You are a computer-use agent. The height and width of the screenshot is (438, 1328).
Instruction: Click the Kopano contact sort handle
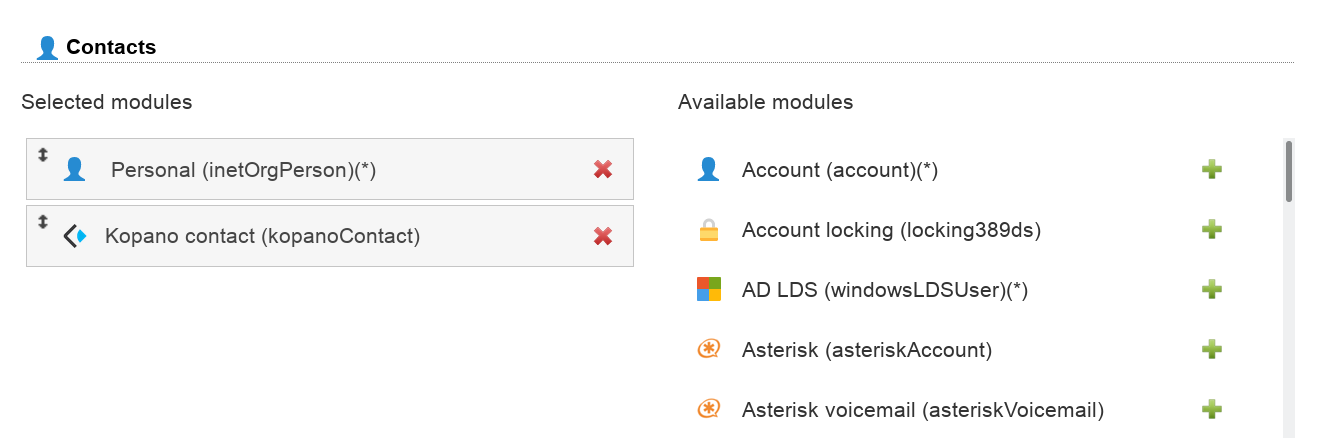(x=43, y=222)
